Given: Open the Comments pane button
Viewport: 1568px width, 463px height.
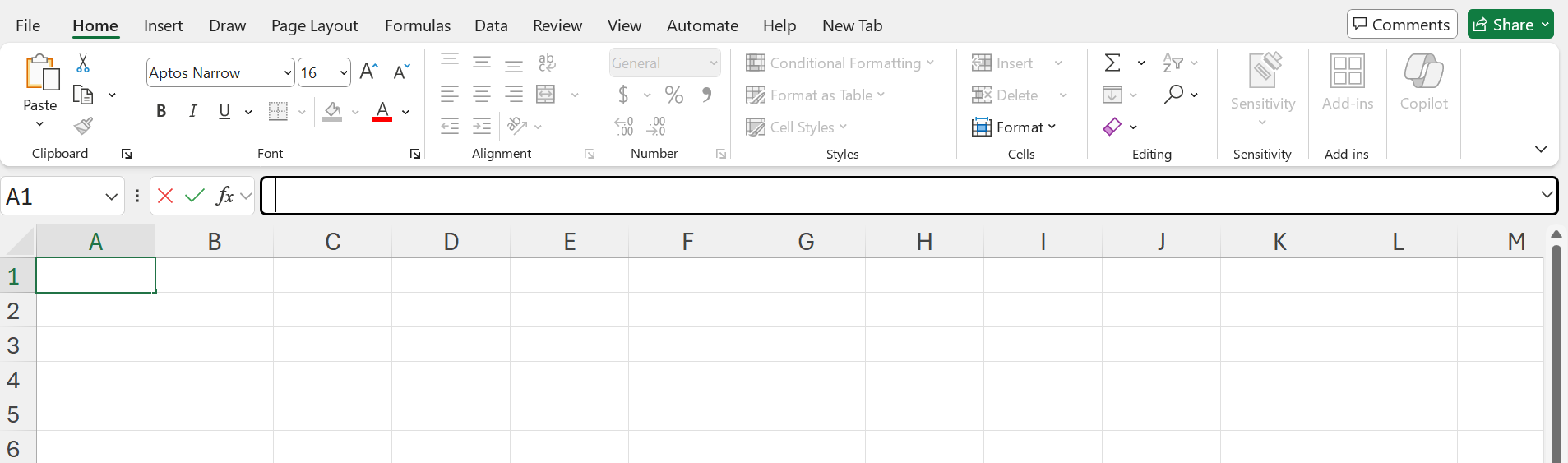Looking at the screenshot, I should pos(1401,25).
